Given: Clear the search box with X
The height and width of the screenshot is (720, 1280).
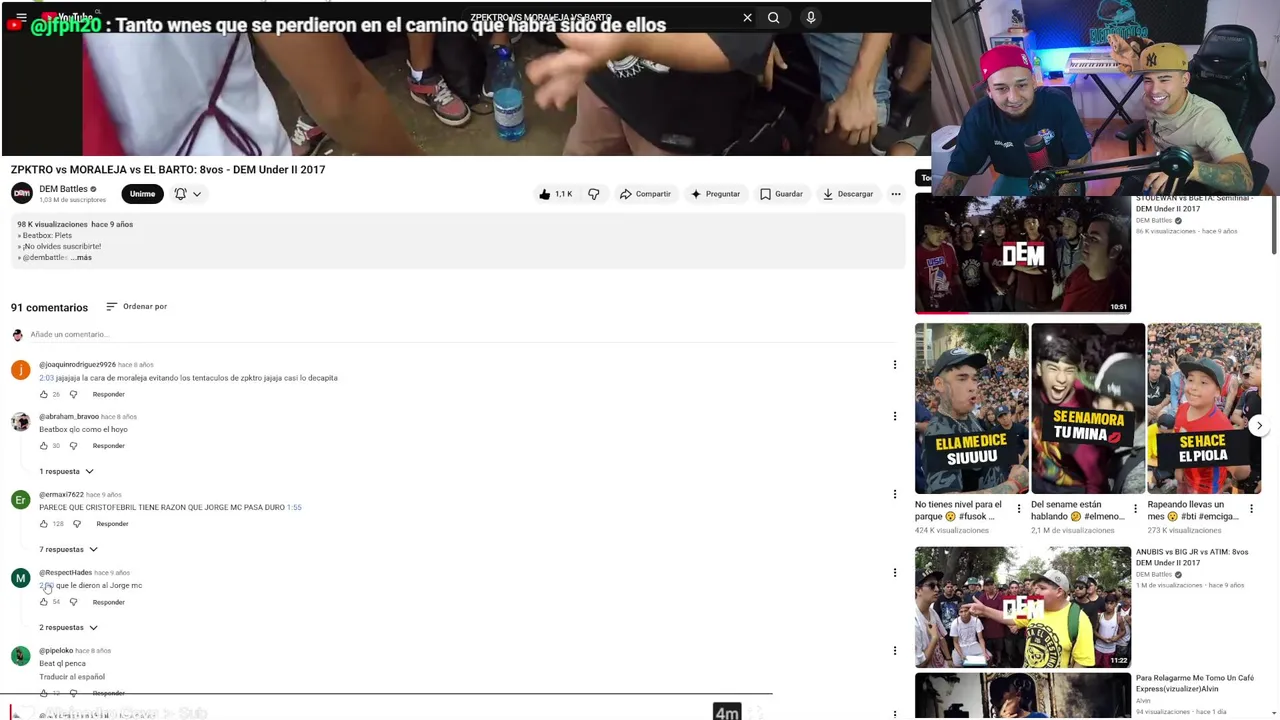Looking at the screenshot, I should coord(747,17).
